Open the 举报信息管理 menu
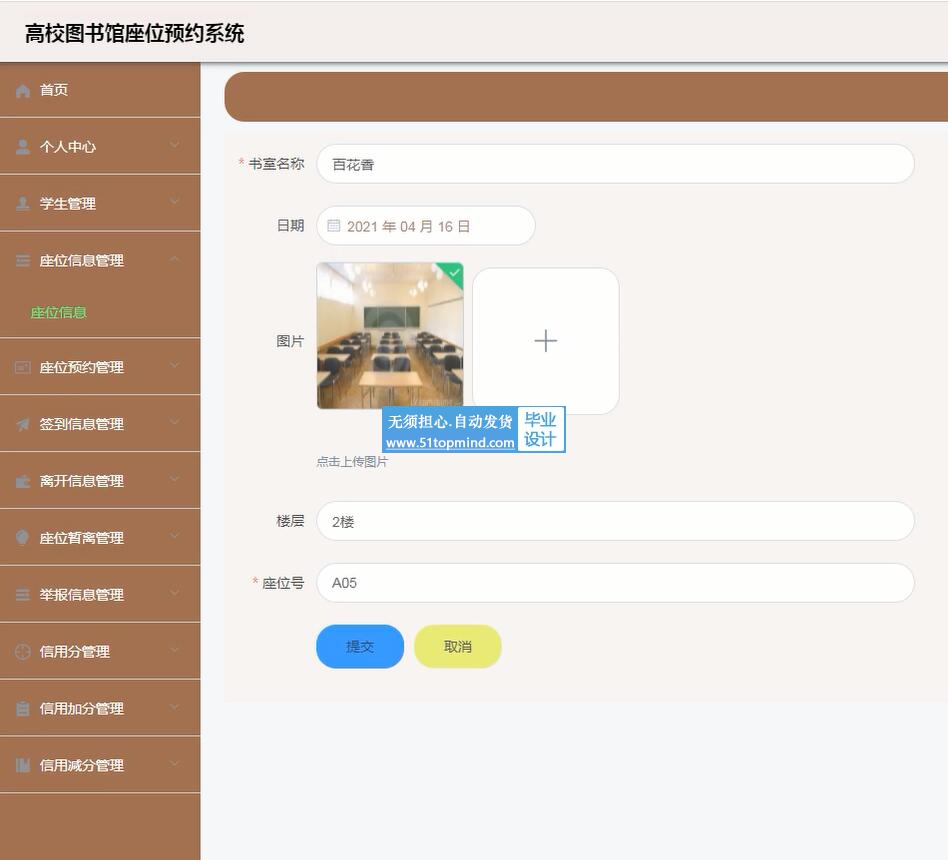948x860 pixels. [x=100, y=595]
